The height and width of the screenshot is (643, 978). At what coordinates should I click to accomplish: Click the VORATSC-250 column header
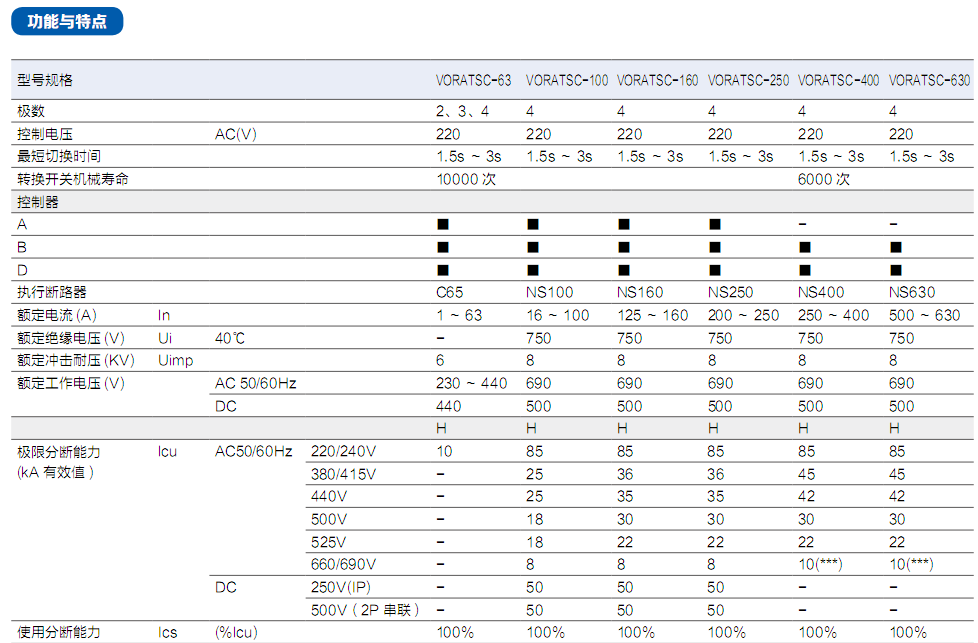point(748,80)
